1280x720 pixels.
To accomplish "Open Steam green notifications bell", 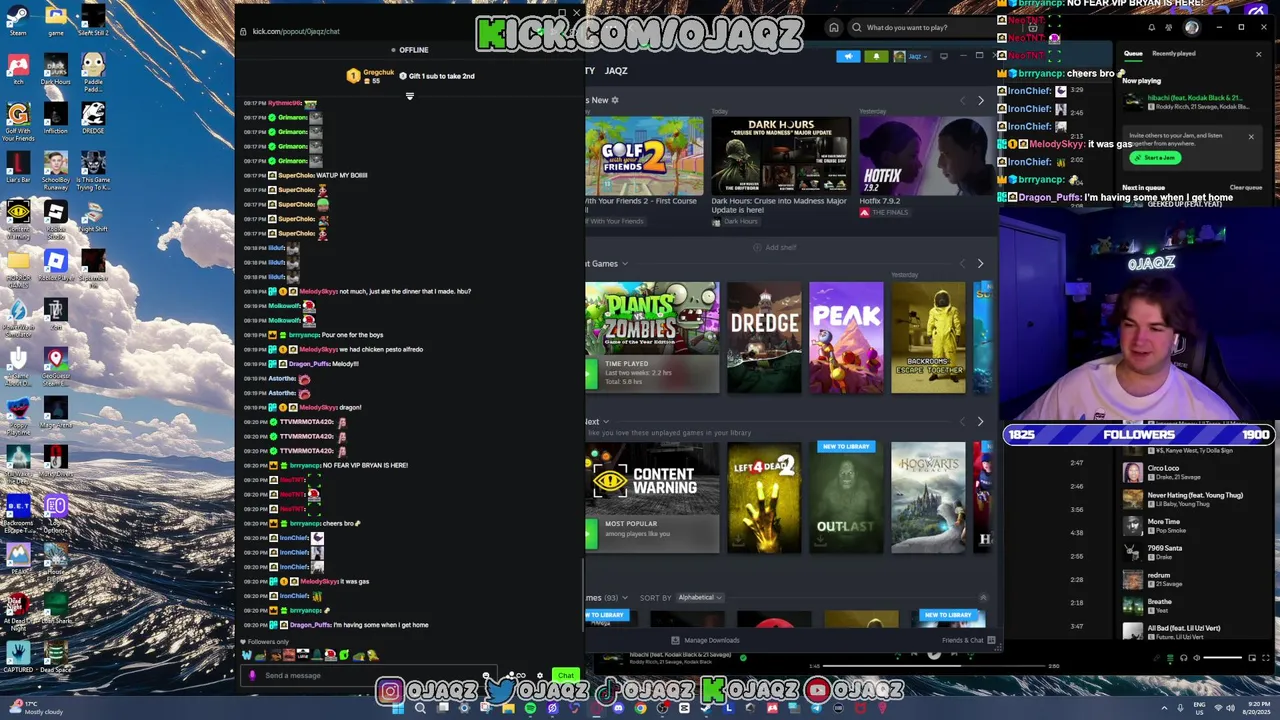I will tap(876, 56).
